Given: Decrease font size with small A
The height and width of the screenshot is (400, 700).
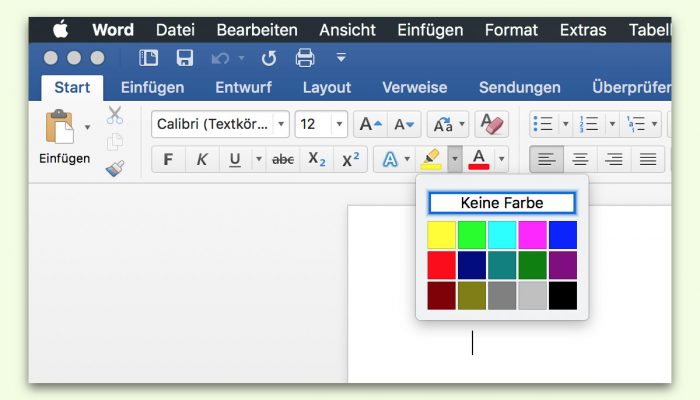Looking at the screenshot, I should click(404, 124).
